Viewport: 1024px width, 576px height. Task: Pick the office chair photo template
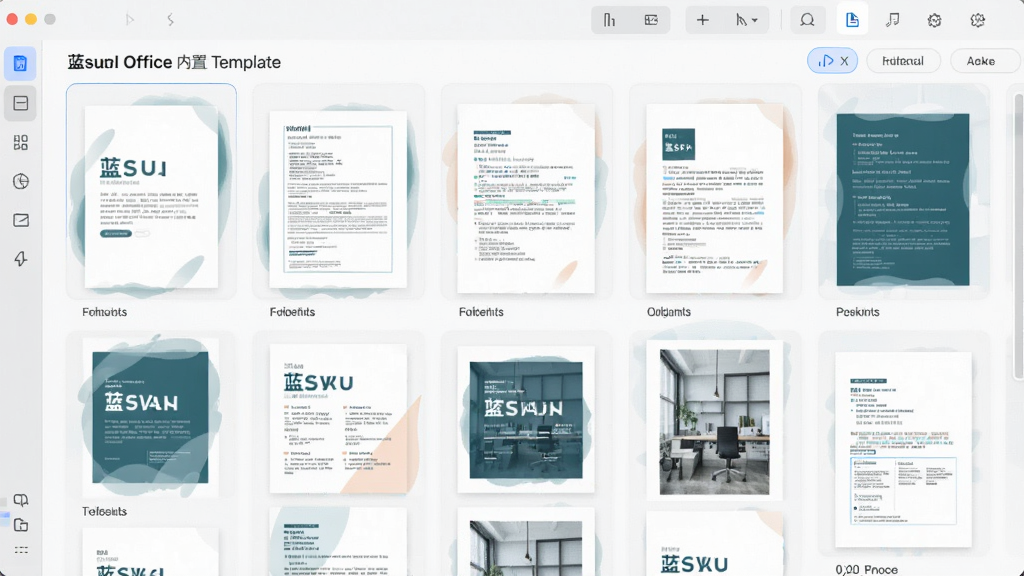[x=714, y=421]
